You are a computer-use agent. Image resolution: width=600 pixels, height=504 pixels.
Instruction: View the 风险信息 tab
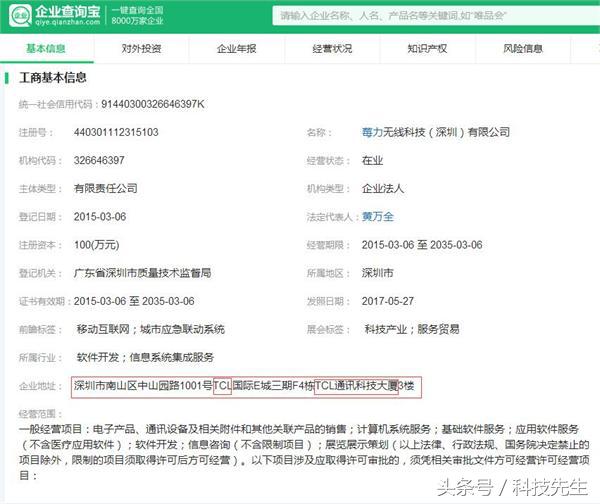click(x=523, y=49)
